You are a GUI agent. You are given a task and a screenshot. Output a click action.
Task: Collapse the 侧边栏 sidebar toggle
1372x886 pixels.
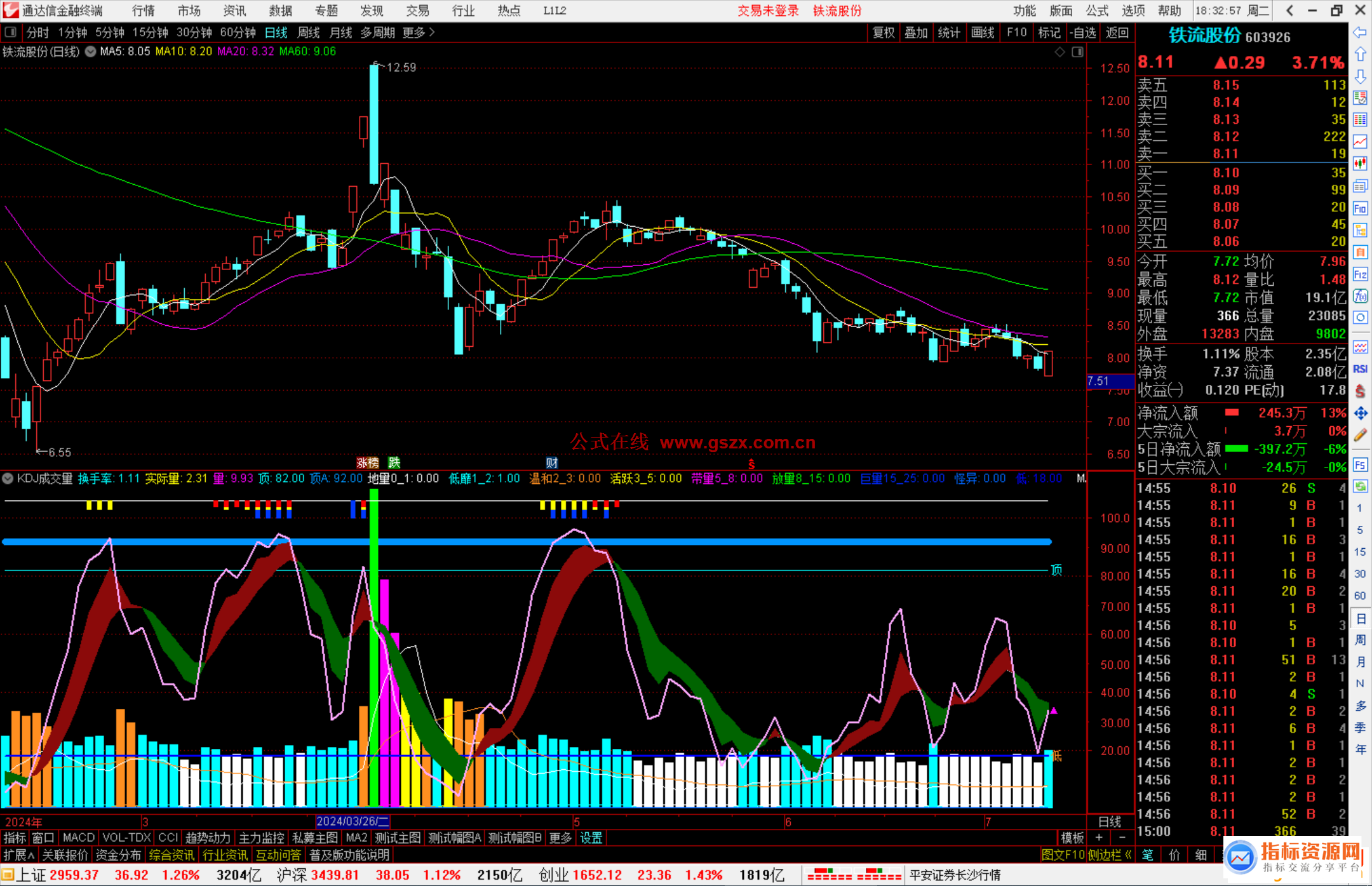tap(1110, 855)
